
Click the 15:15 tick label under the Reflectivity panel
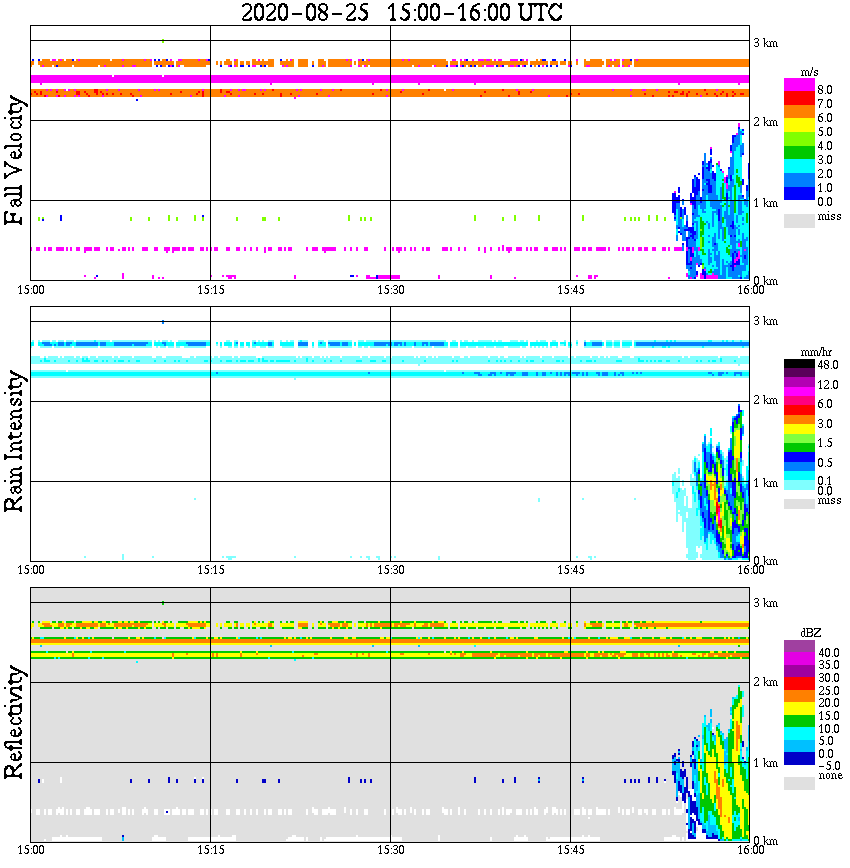(x=211, y=850)
